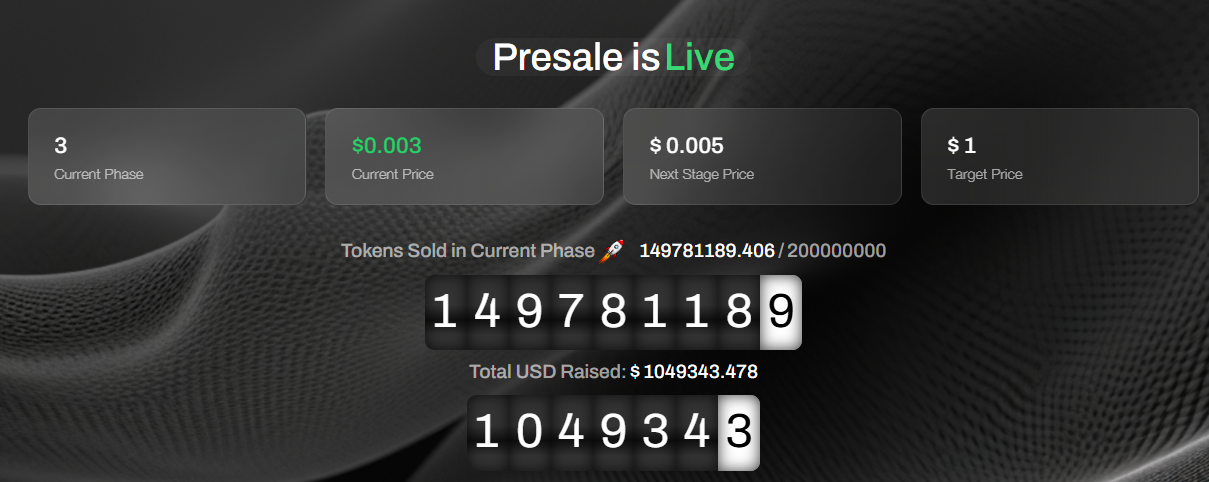Click the 149781189.406 tokens sold figure
This screenshot has width=1209, height=482.
707,250
